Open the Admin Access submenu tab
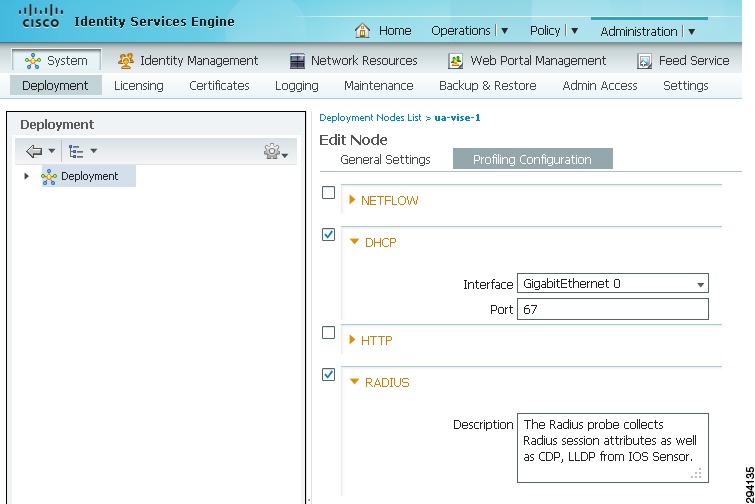Image resolution: width=755 pixels, height=504 pixels. 599,86
